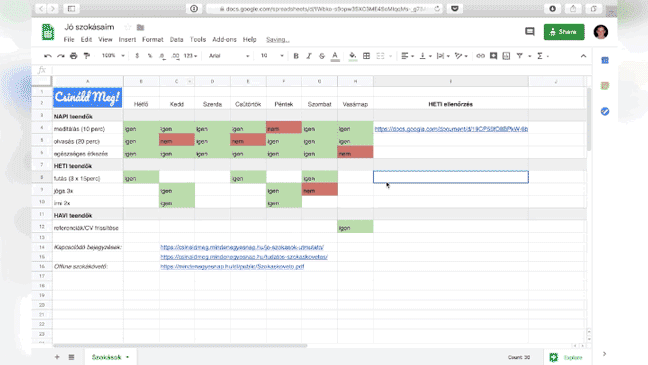Click the Redo arrow in toolbar
648x365 pixels.
click(x=61, y=56)
